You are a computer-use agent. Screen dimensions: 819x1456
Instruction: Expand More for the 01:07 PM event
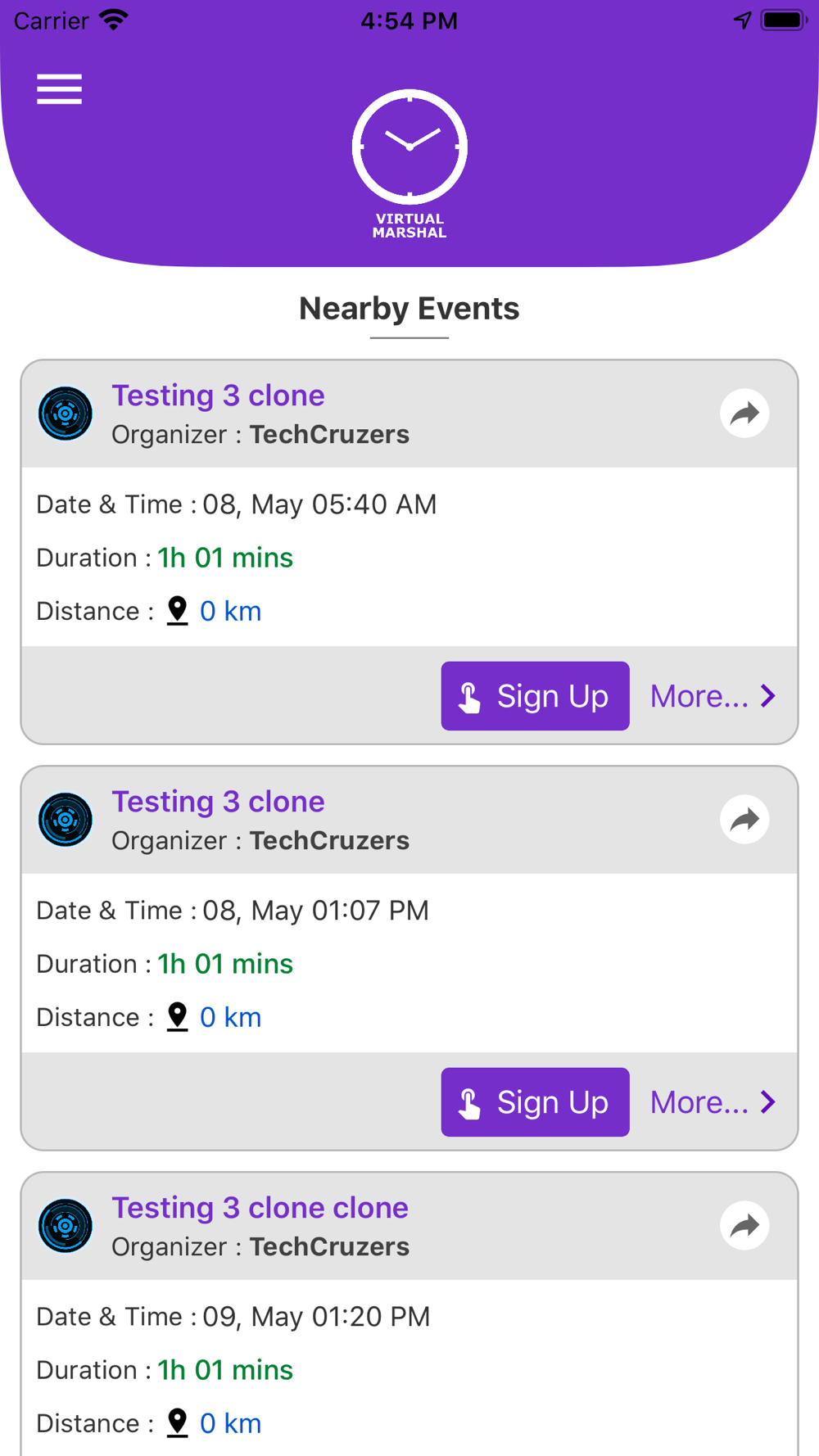[x=713, y=1102]
